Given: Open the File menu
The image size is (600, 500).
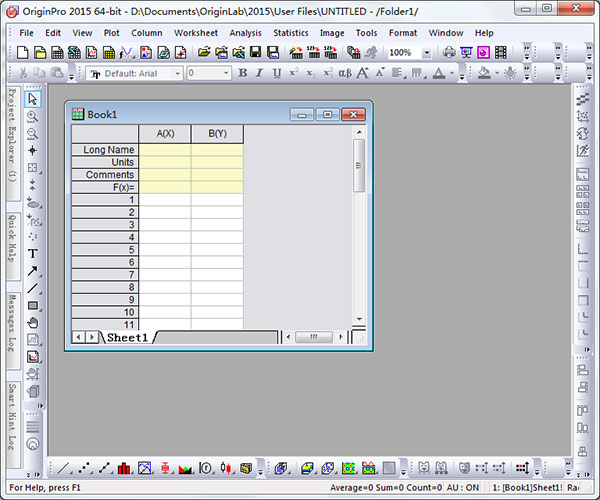Looking at the screenshot, I should point(26,33).
